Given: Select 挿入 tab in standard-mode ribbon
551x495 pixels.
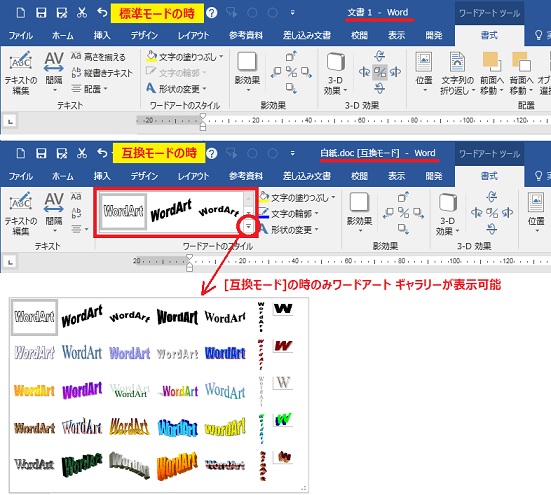Looking at the screenshot, I should pyautogui.click(x=102, y=35).
